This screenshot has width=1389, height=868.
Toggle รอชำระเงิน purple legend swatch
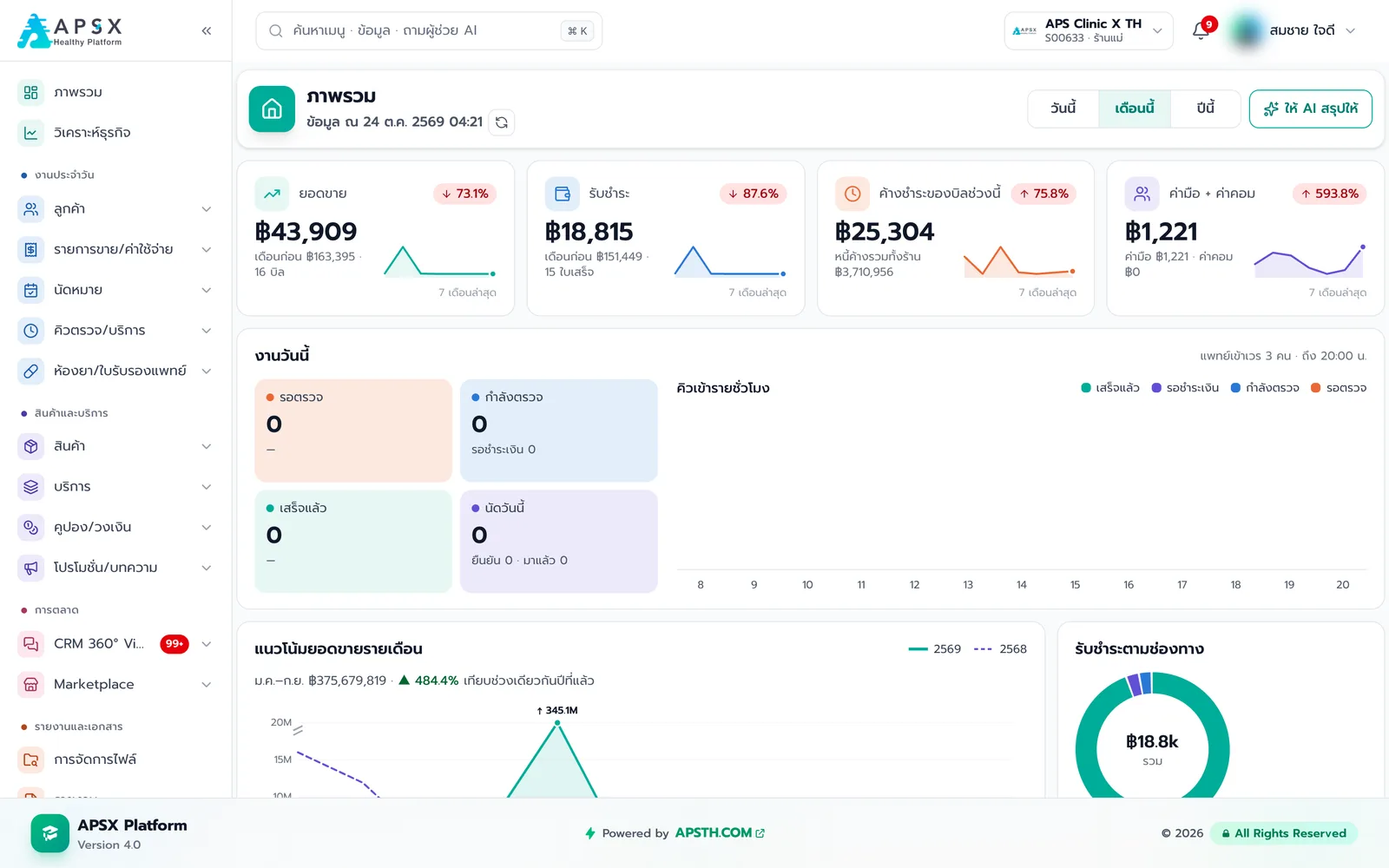1156,388
